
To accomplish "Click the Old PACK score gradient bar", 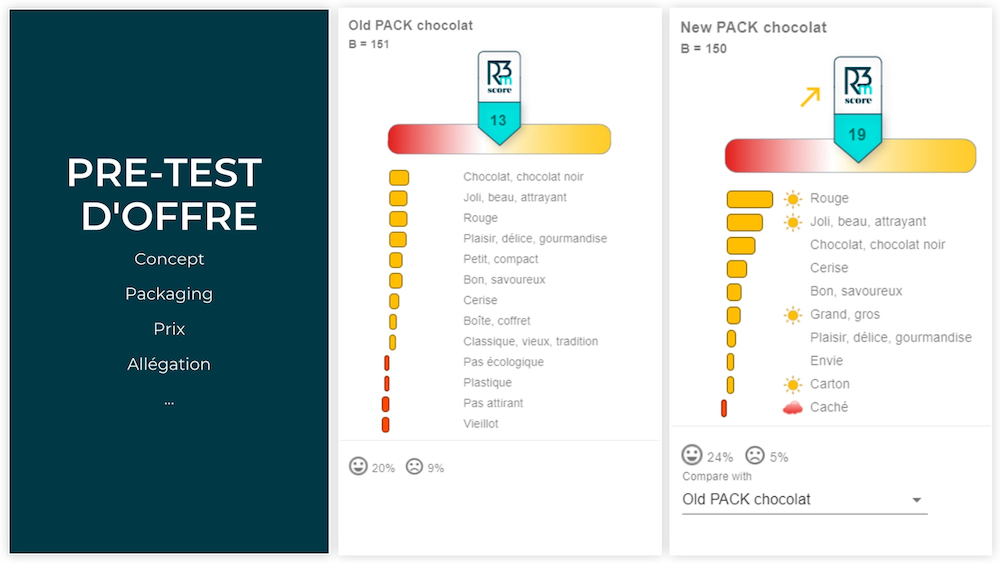I will pos(499,139).
